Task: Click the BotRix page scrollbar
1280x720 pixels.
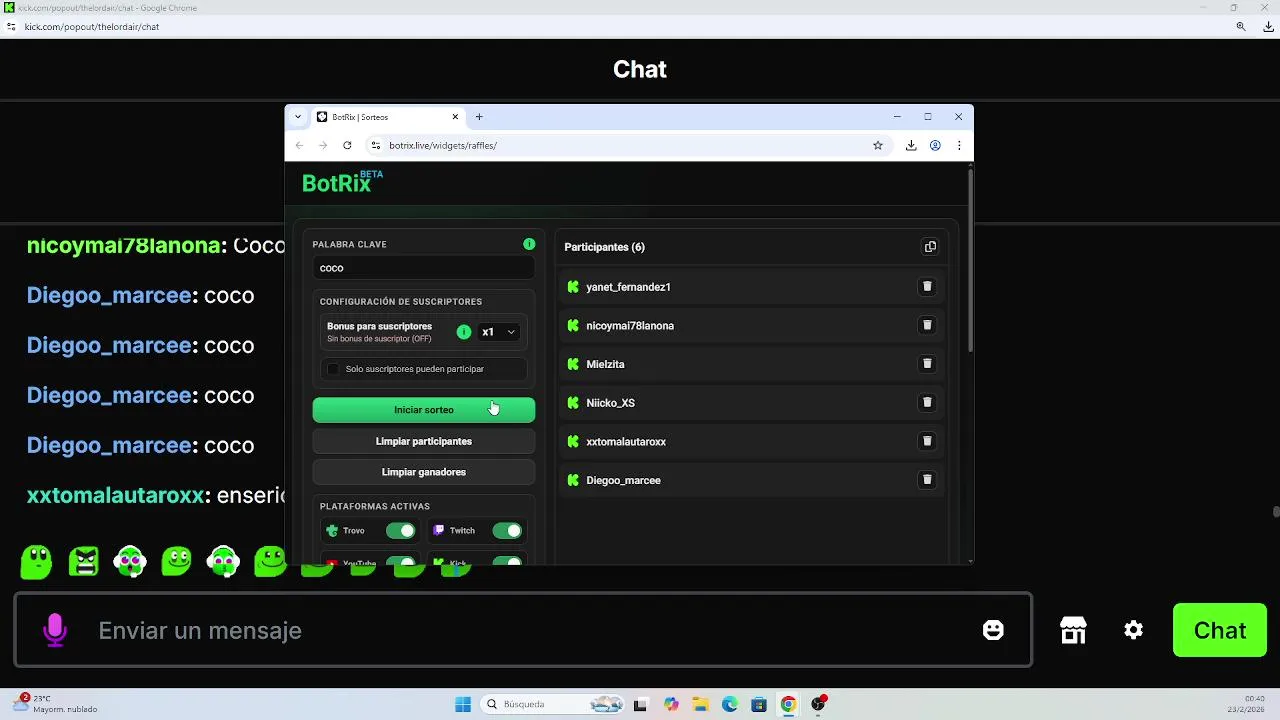Action: (969, 260)
